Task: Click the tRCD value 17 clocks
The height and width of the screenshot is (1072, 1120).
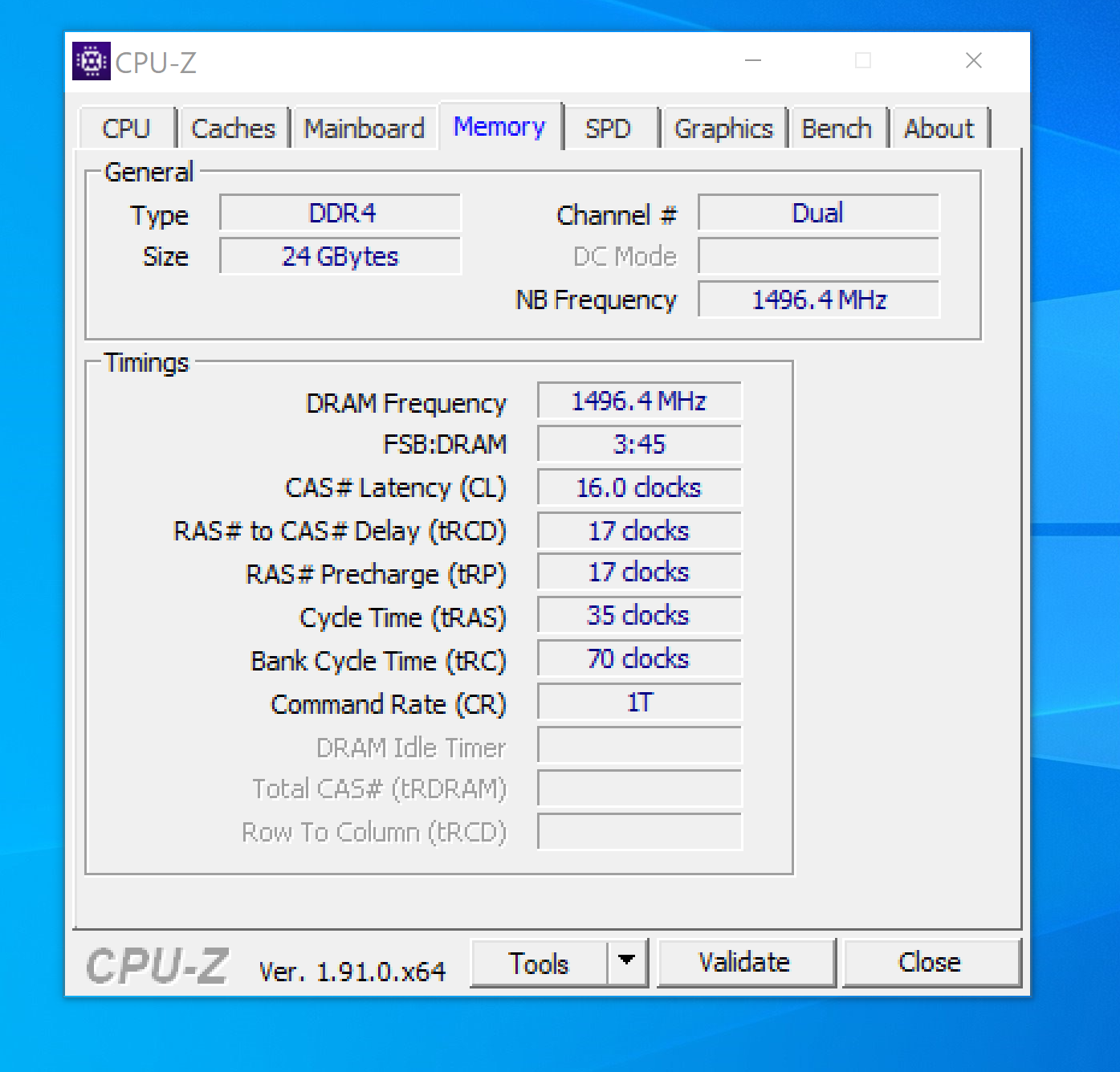Action: pos(639,530)
